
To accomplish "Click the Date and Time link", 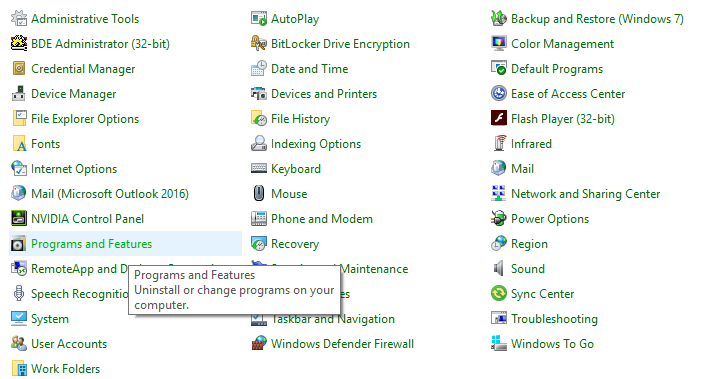I will click(x=309, y=69).
